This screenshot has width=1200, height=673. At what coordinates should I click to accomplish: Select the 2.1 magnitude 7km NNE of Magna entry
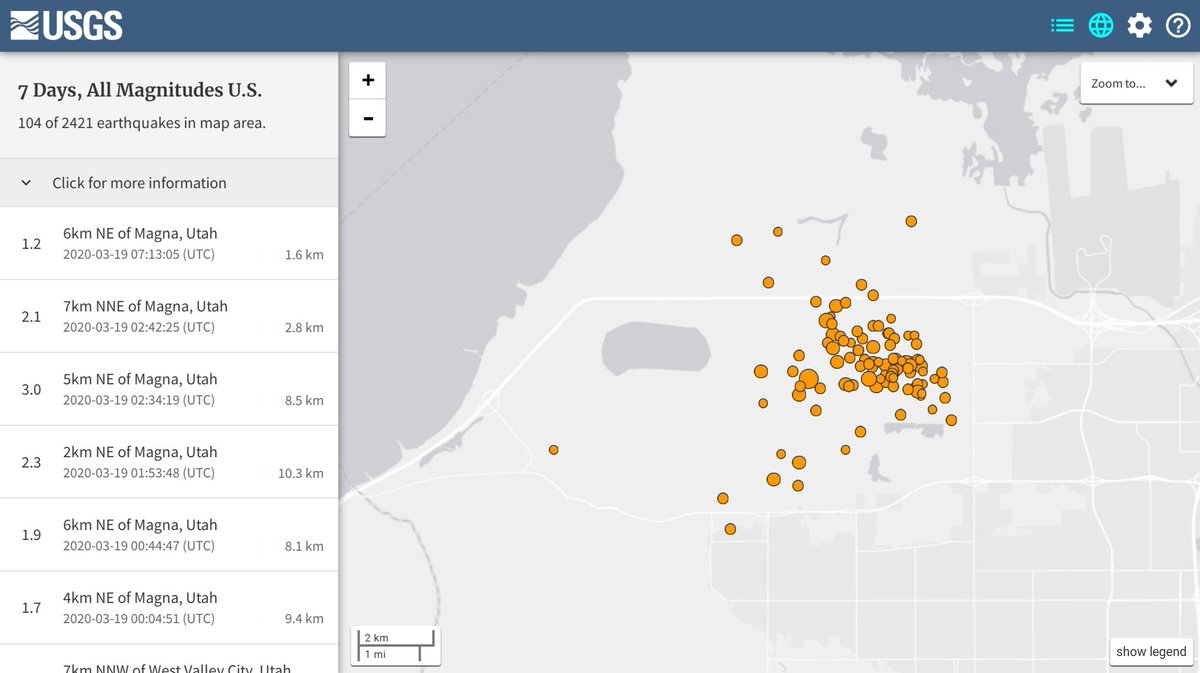(x=169, y=316)
